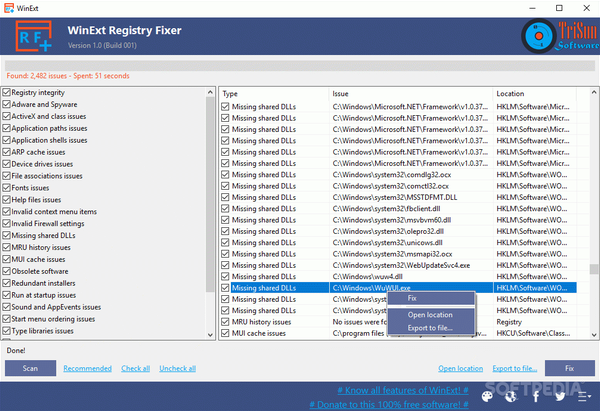Viewport: 600px width, 411px height.
Task: Click the TriSun Software logo
Action: tap(560, 36)
